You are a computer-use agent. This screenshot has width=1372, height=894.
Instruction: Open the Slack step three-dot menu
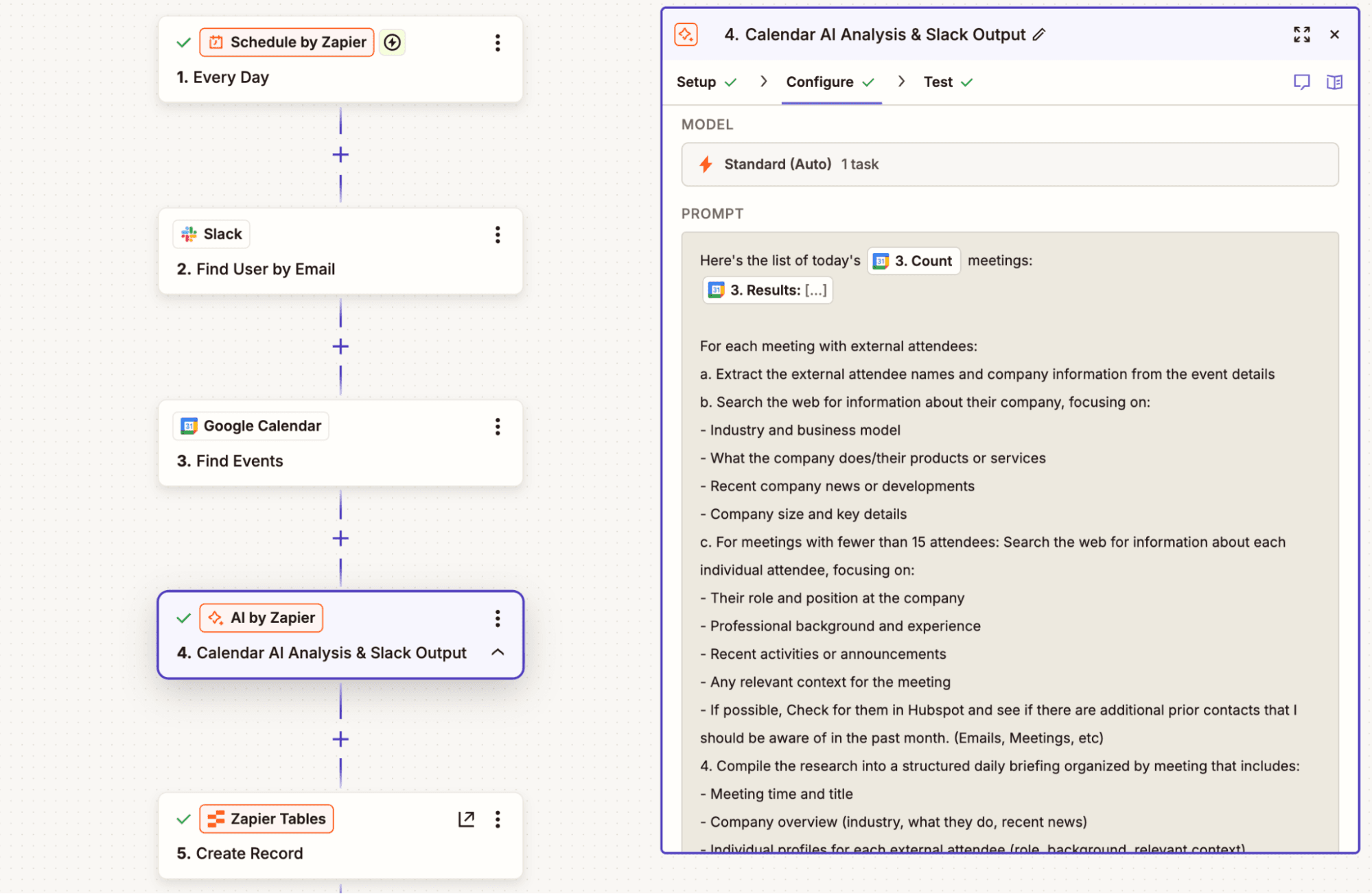(x=498, y=235)
